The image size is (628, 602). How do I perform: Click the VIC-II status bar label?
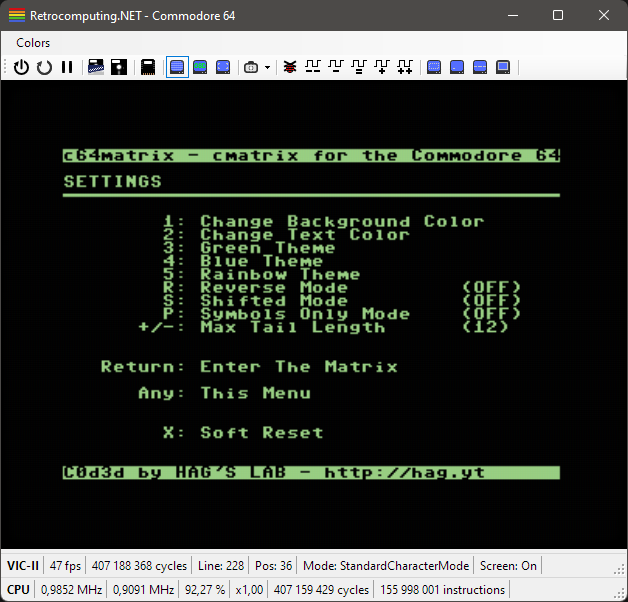[x=22, y=566]
